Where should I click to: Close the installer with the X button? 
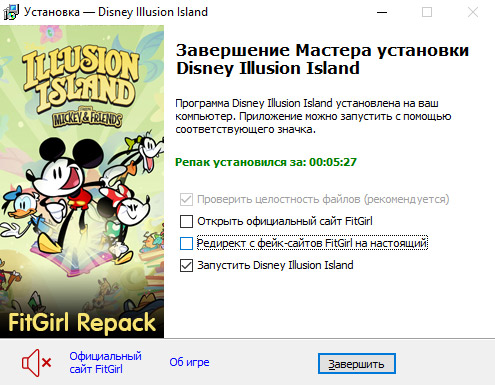[x=472, y=12]
